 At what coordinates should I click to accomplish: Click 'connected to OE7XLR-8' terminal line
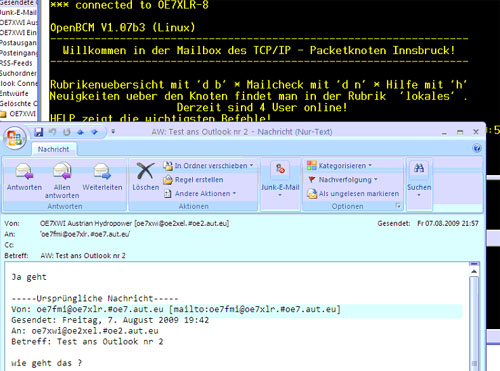[129, 5]
